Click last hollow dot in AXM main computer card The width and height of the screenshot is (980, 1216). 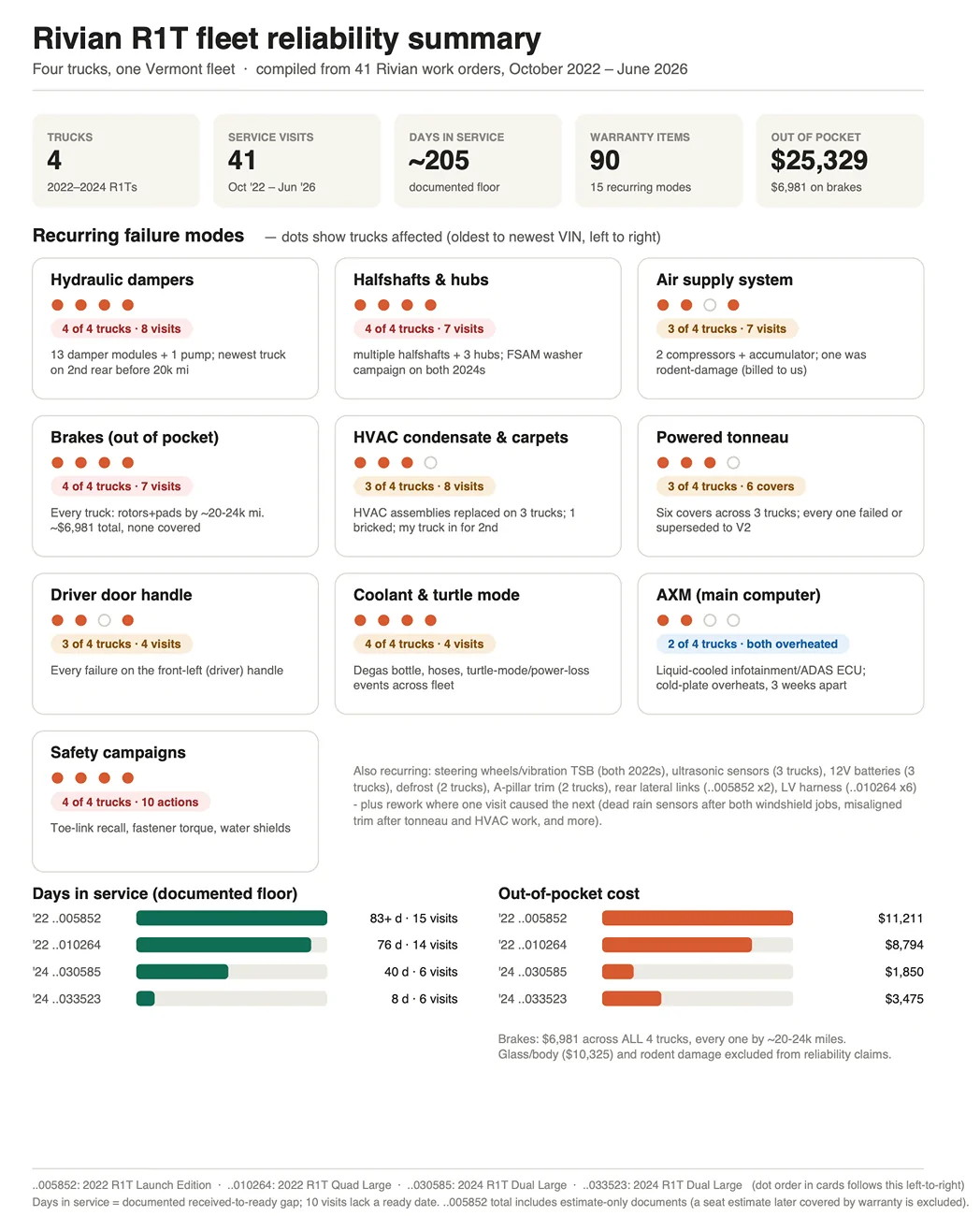coord(733,620)
